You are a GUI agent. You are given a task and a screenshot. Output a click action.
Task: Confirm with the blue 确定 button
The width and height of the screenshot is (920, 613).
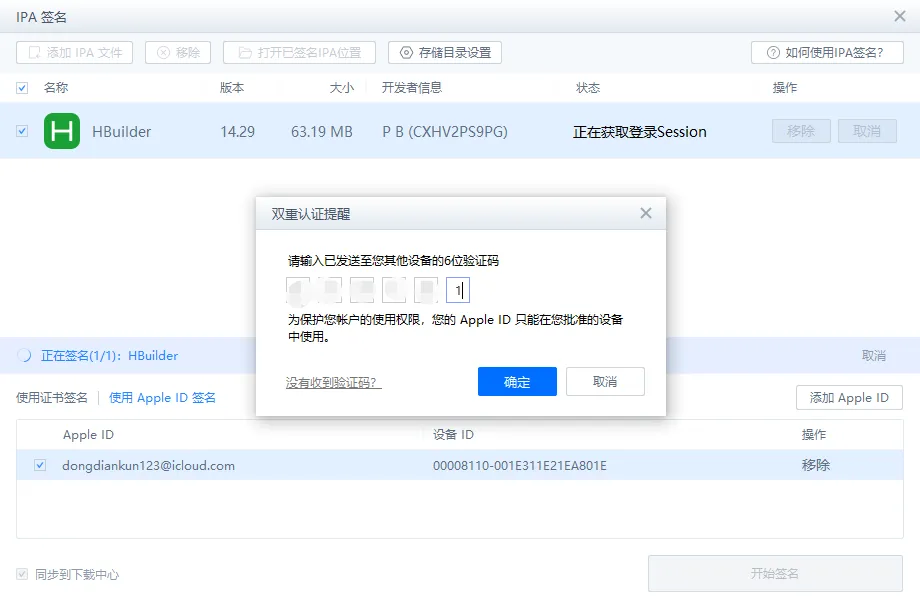click(x=517, y=382)
